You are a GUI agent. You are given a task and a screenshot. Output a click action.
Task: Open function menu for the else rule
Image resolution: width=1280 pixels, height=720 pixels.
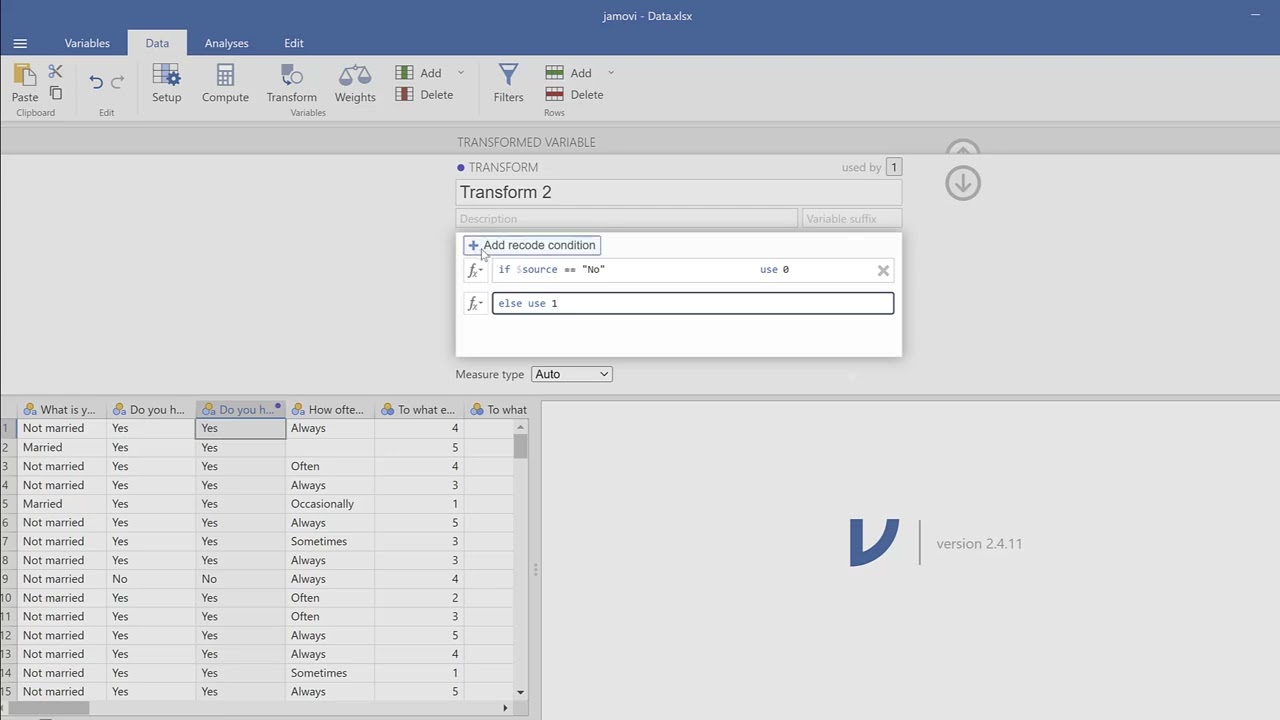tap(475, 304)
